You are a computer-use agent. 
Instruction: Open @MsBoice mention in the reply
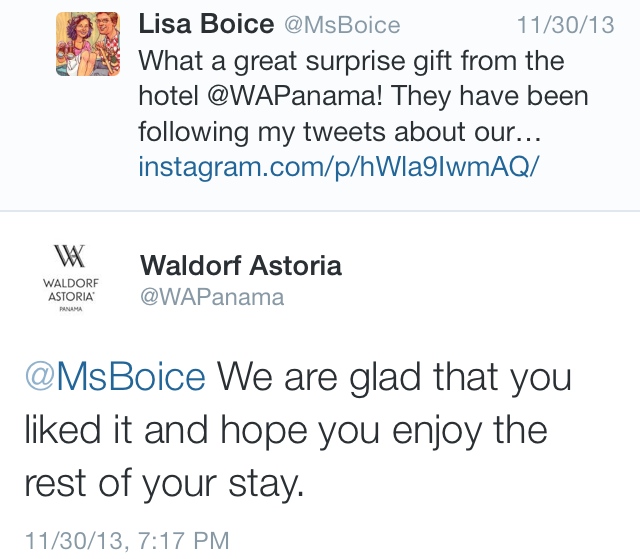pyautogui.click(x=115, y=378)
